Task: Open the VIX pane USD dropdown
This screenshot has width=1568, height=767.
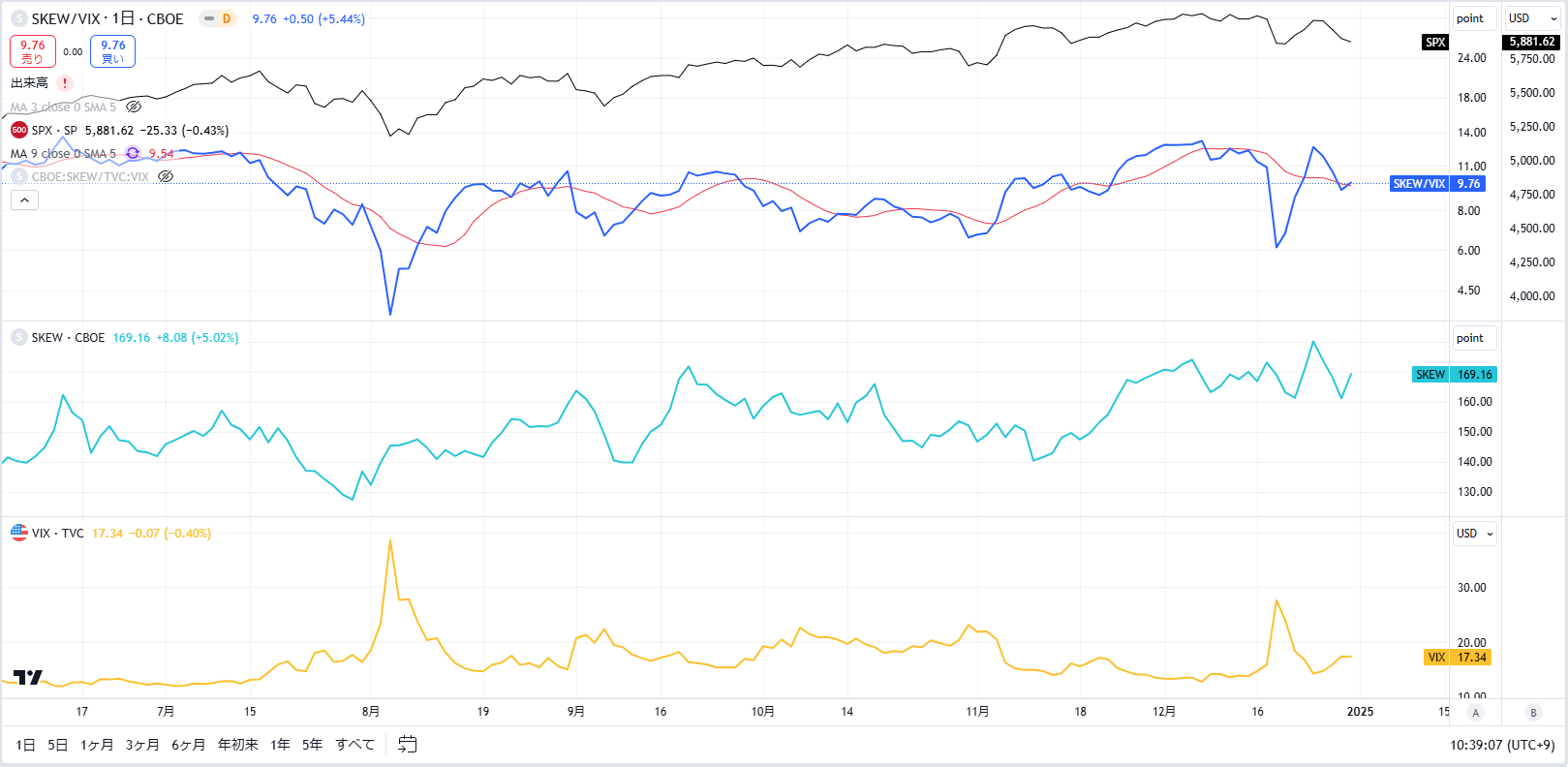Action: coord(1474,534)
